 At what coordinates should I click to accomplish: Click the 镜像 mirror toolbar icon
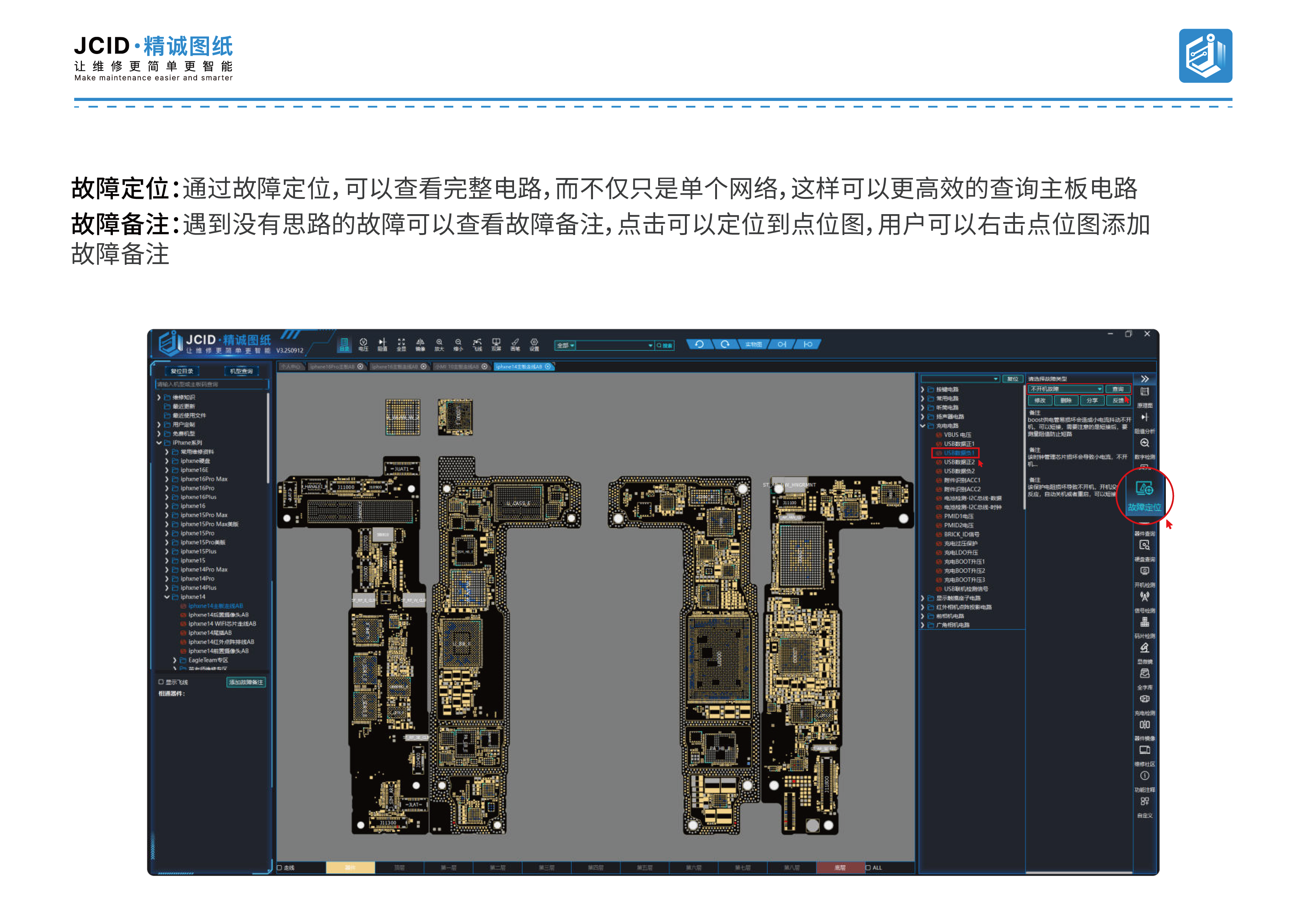(x=420, y=344)
